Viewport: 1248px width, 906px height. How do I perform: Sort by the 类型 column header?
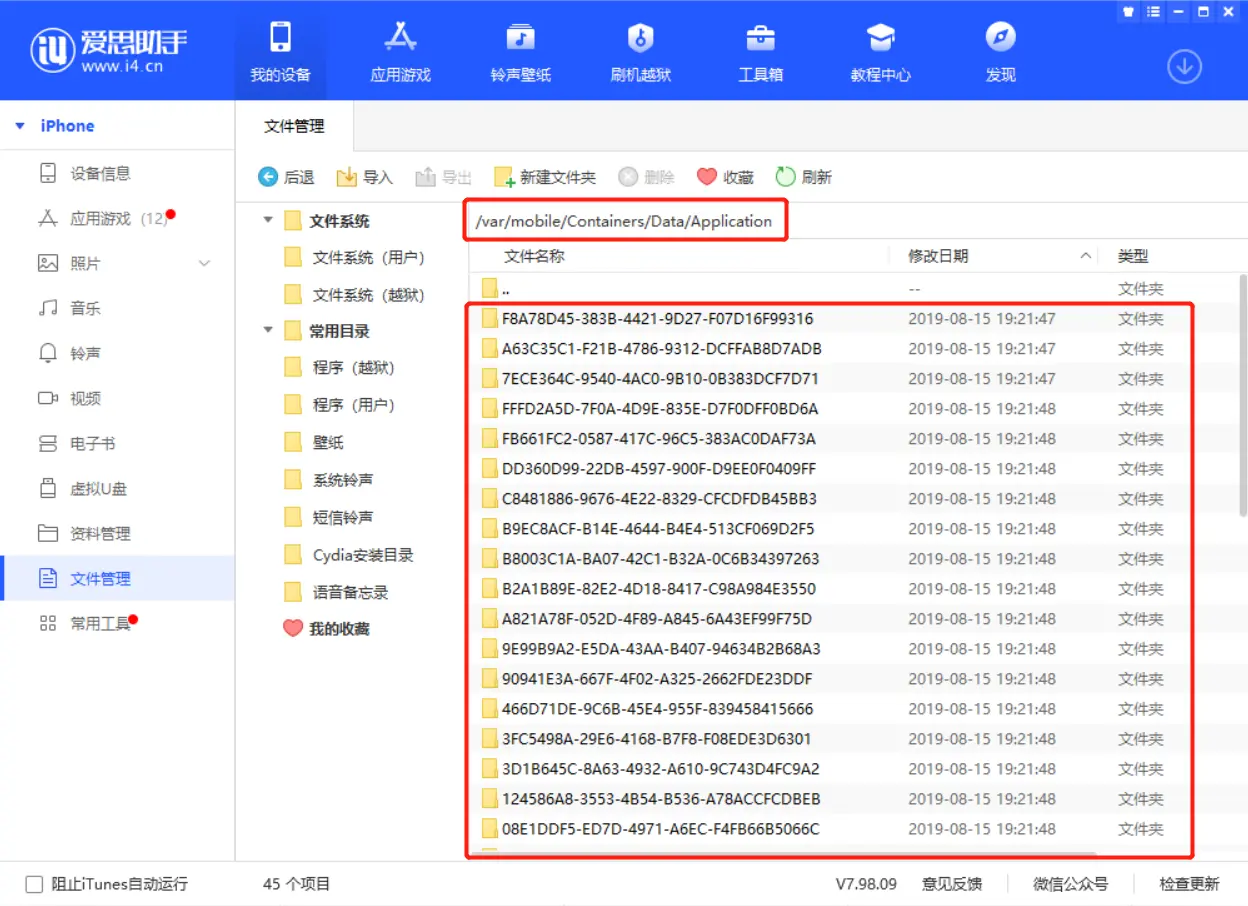pyautogui.click(x=1133, y=256)
